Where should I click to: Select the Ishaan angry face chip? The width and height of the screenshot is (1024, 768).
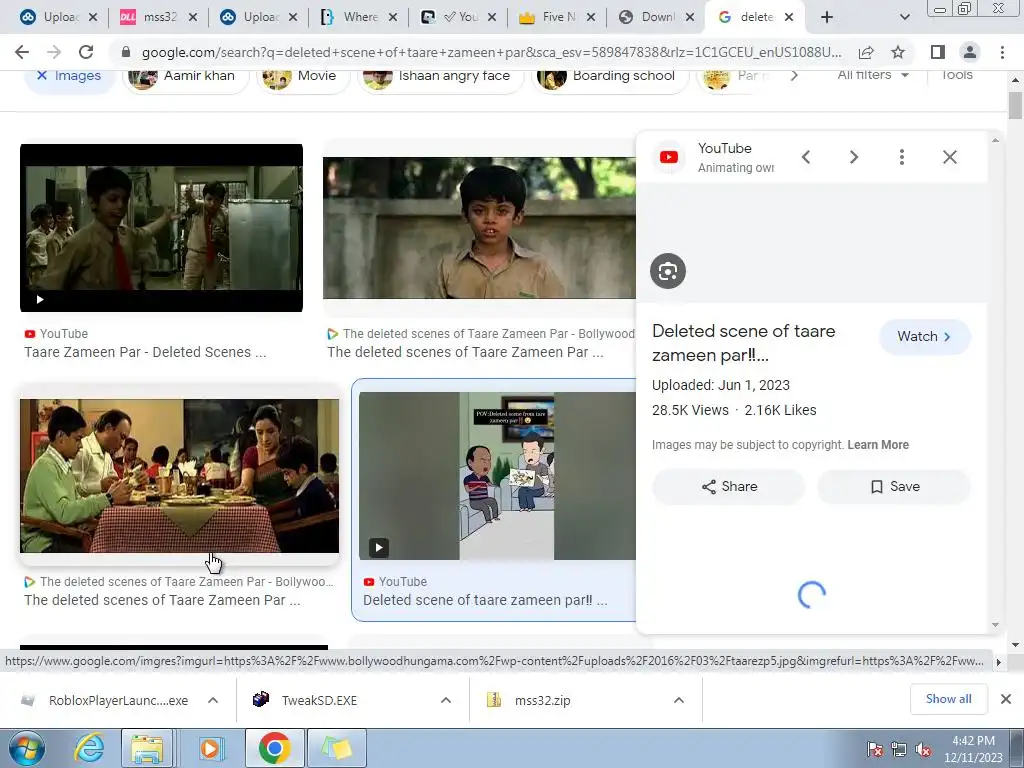[x=441, y=76]
